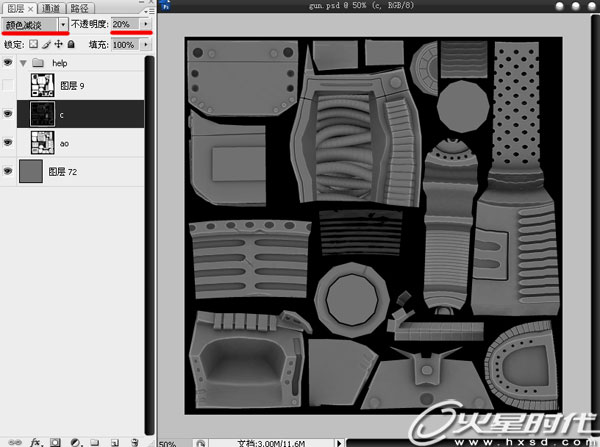Add a layer mask via bottom icon

click(55, 442)
